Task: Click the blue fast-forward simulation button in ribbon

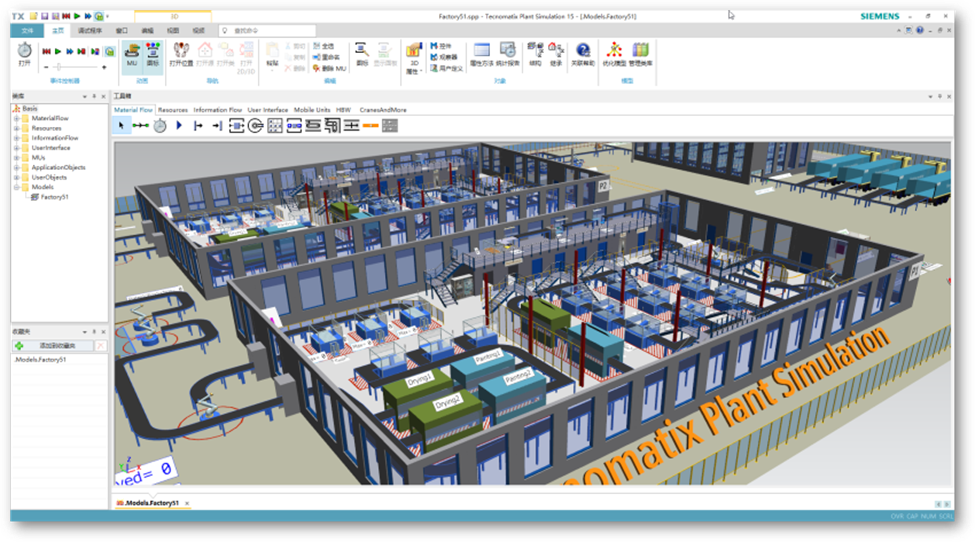Action: [70, 52]
